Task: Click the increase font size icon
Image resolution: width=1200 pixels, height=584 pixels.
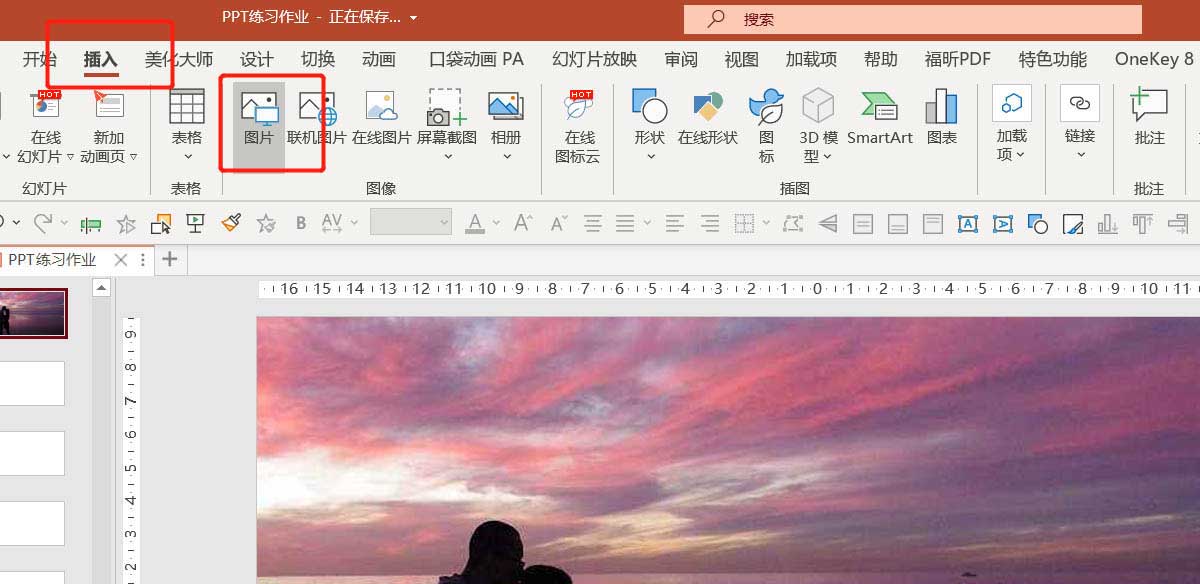Action: [x=522, y=223]
